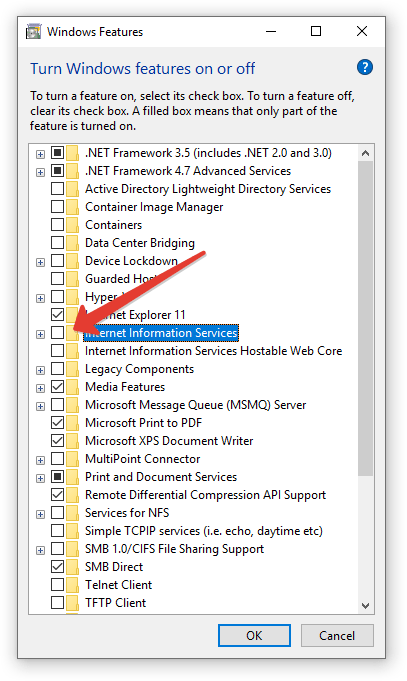Expand the Legacy Components node
Screen dimensions: 407x681
coord(40,370)
